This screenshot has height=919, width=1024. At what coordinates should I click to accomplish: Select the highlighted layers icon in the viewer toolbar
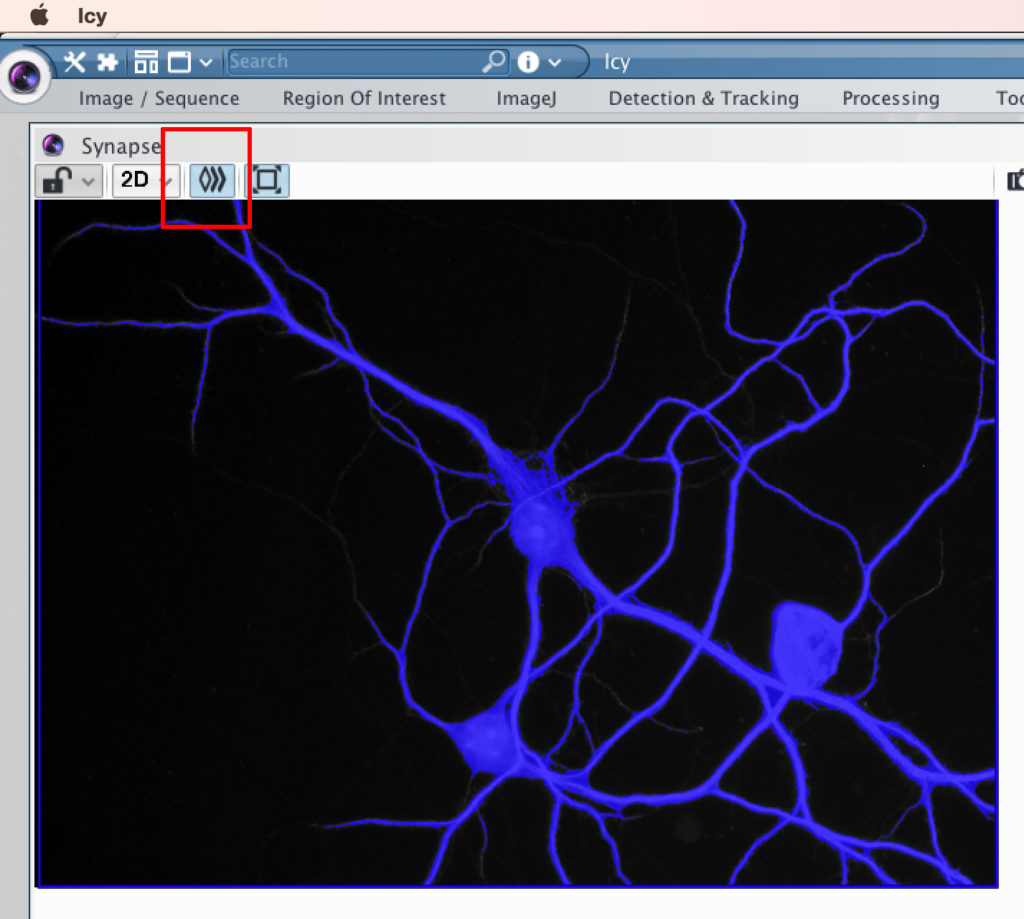[x=211, y=181]
